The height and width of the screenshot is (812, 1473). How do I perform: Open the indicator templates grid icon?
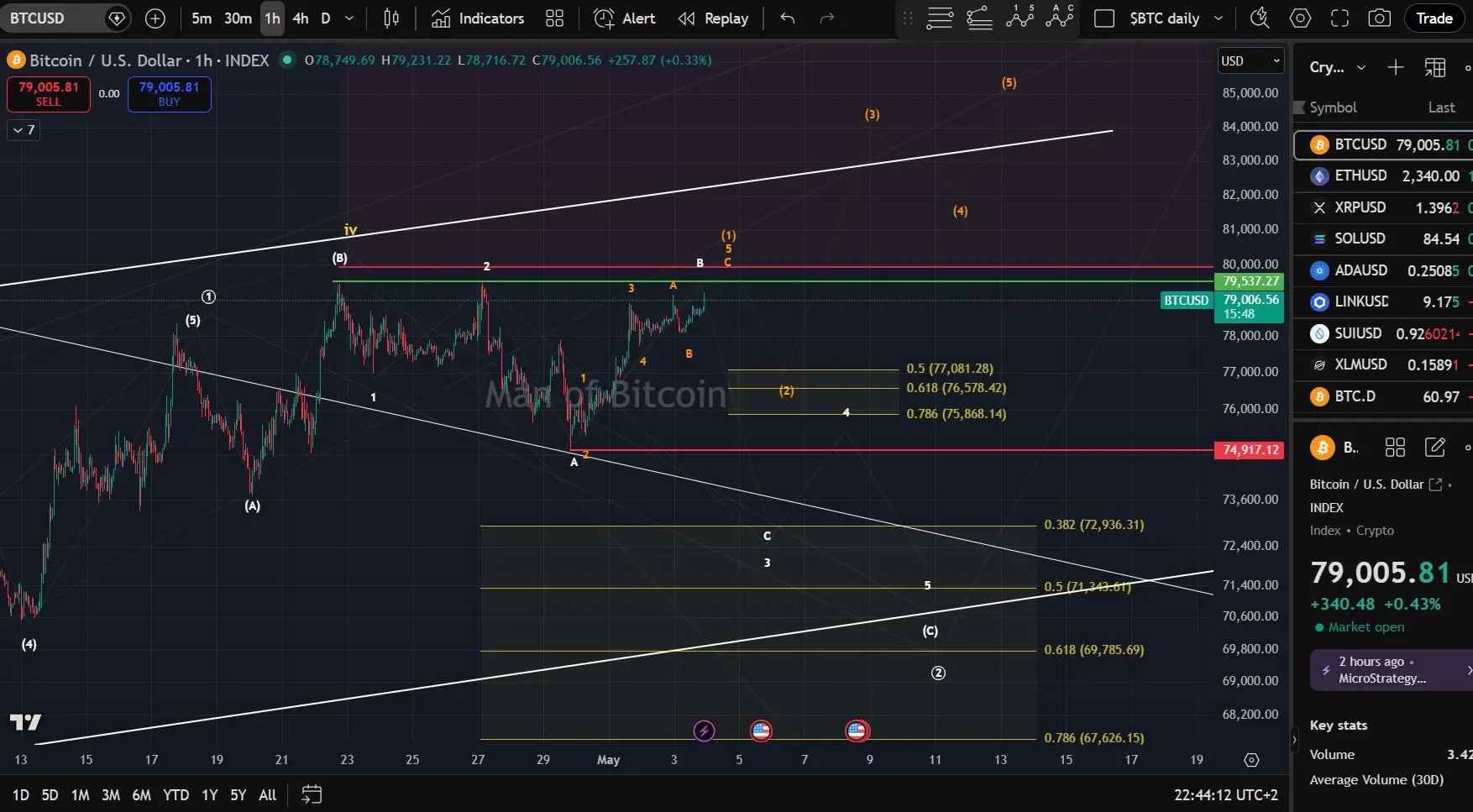[x=554, y=18]
